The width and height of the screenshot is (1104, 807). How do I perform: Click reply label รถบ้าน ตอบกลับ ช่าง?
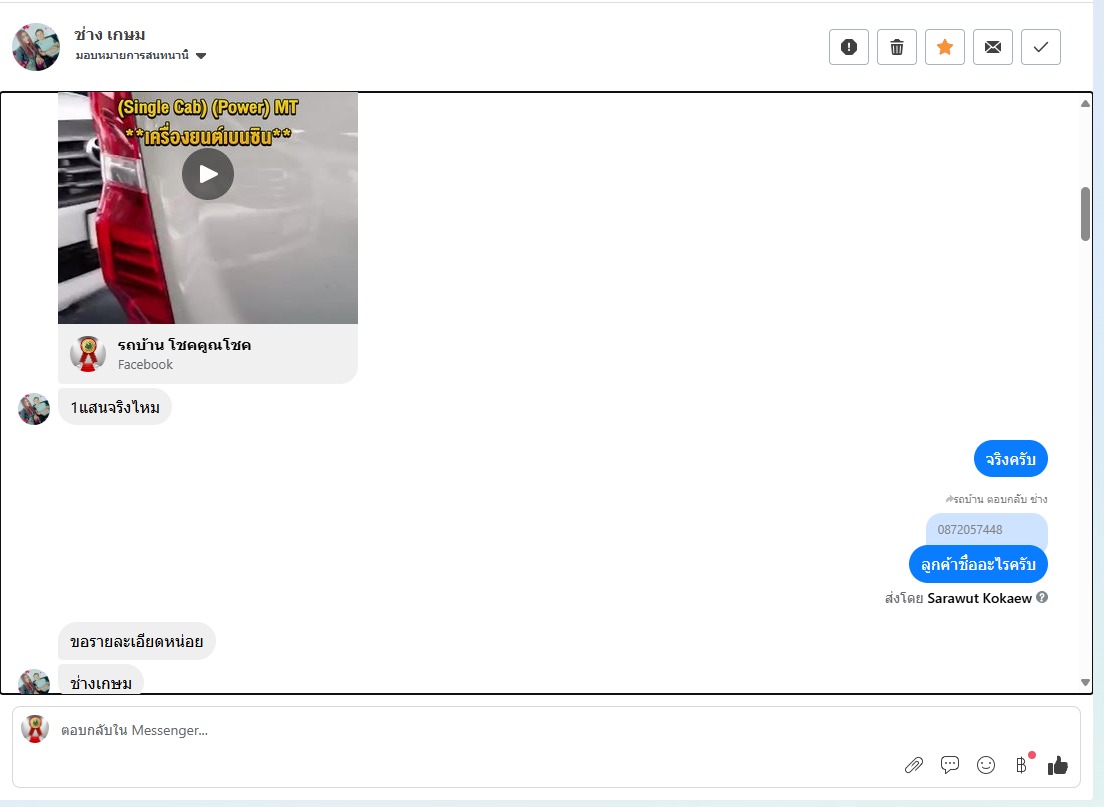click(996, 499)
